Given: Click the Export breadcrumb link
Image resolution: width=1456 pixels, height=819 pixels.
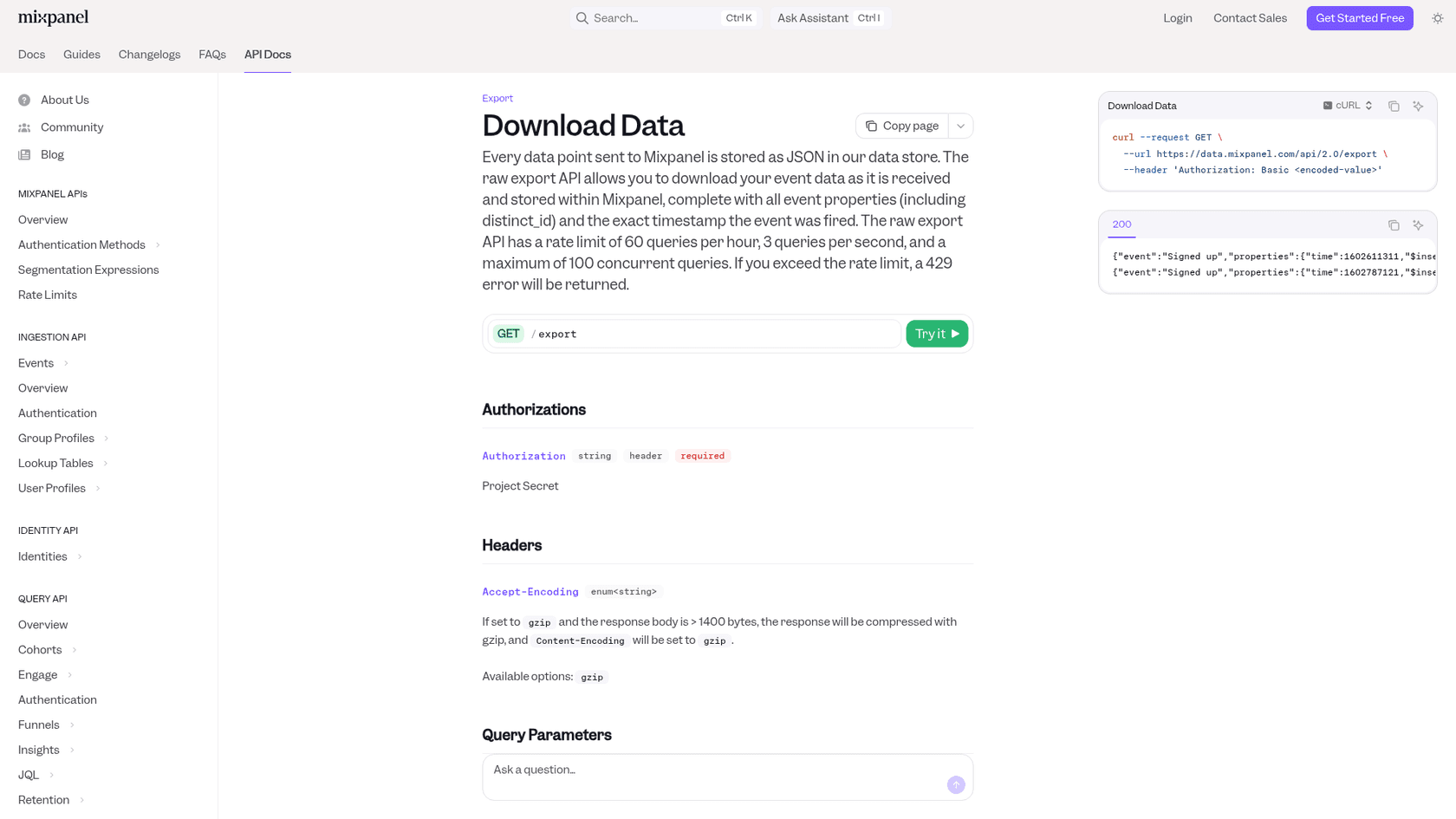Looking at the screenshot, I should [x=497, y=99].
